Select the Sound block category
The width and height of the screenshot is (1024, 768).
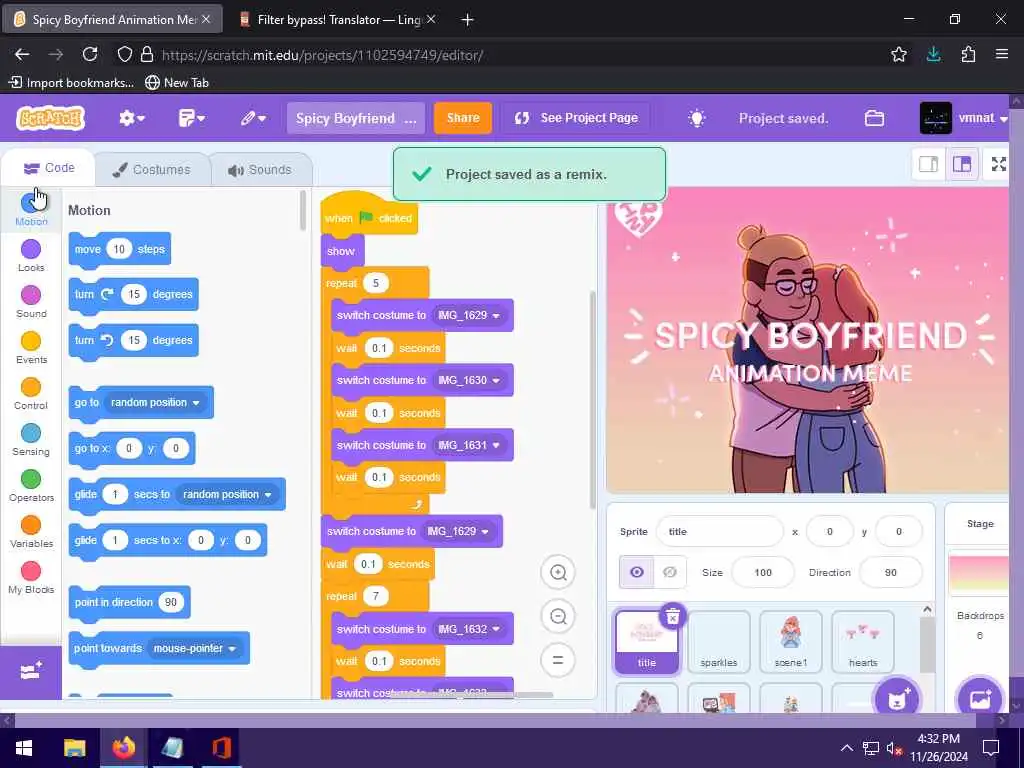tap(31, 301)
